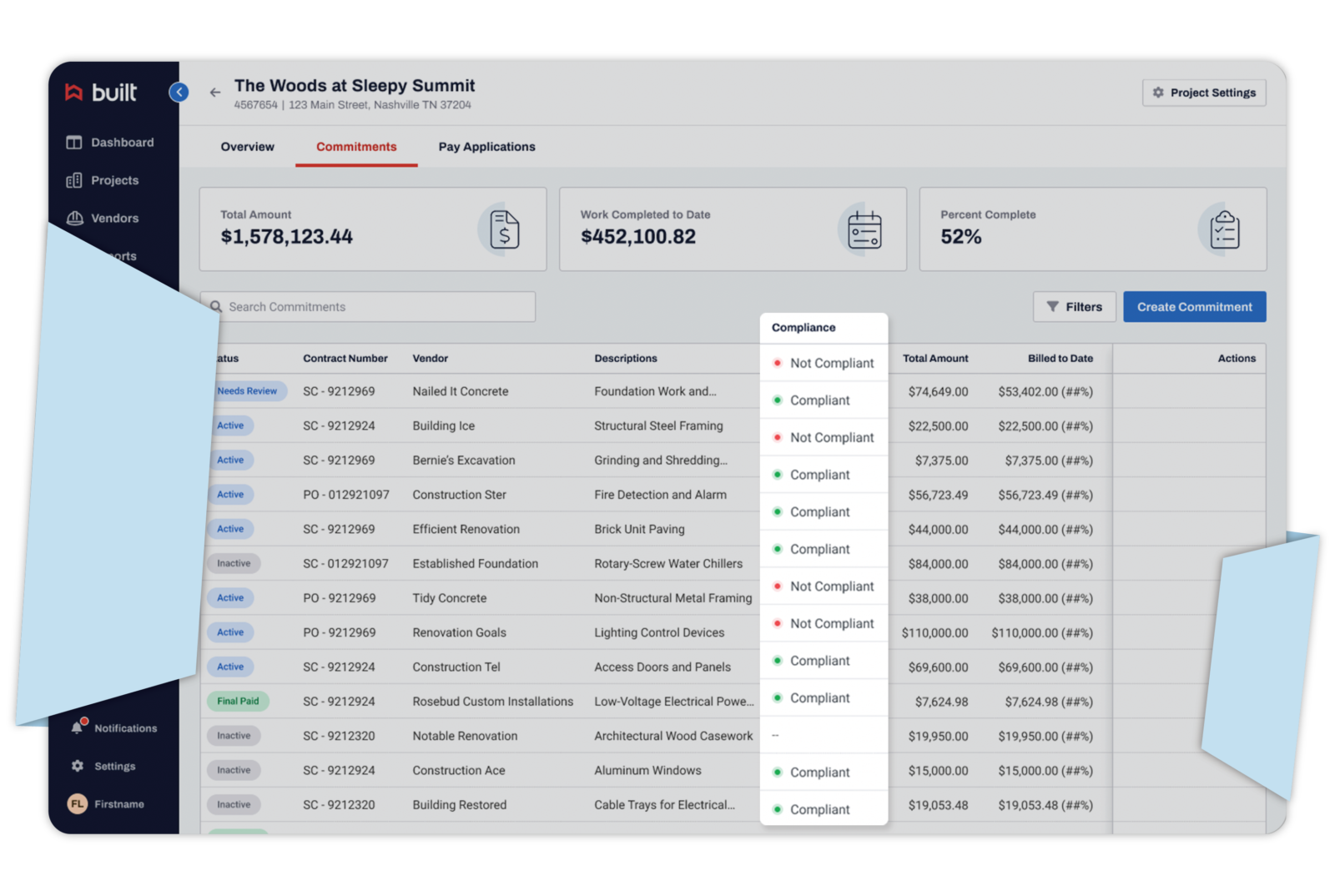
Task: Click the Total Amount document icon
Action: 503,229
